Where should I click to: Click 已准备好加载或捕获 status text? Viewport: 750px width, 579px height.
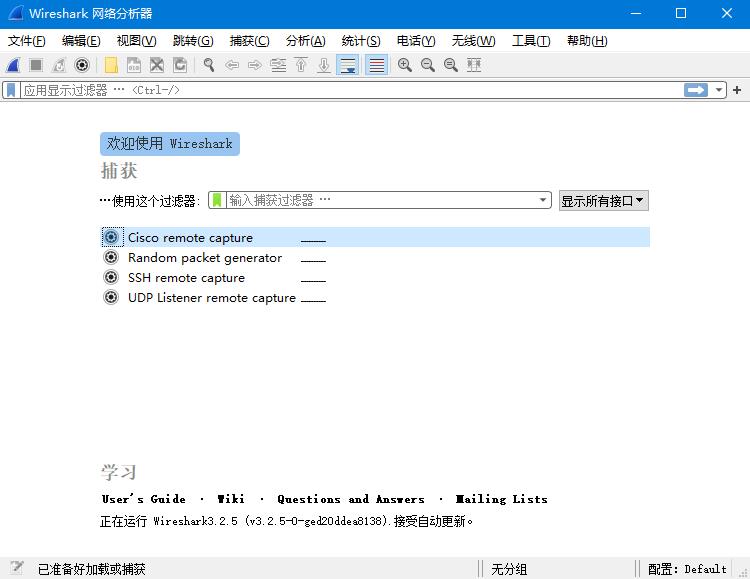[91, 569]
